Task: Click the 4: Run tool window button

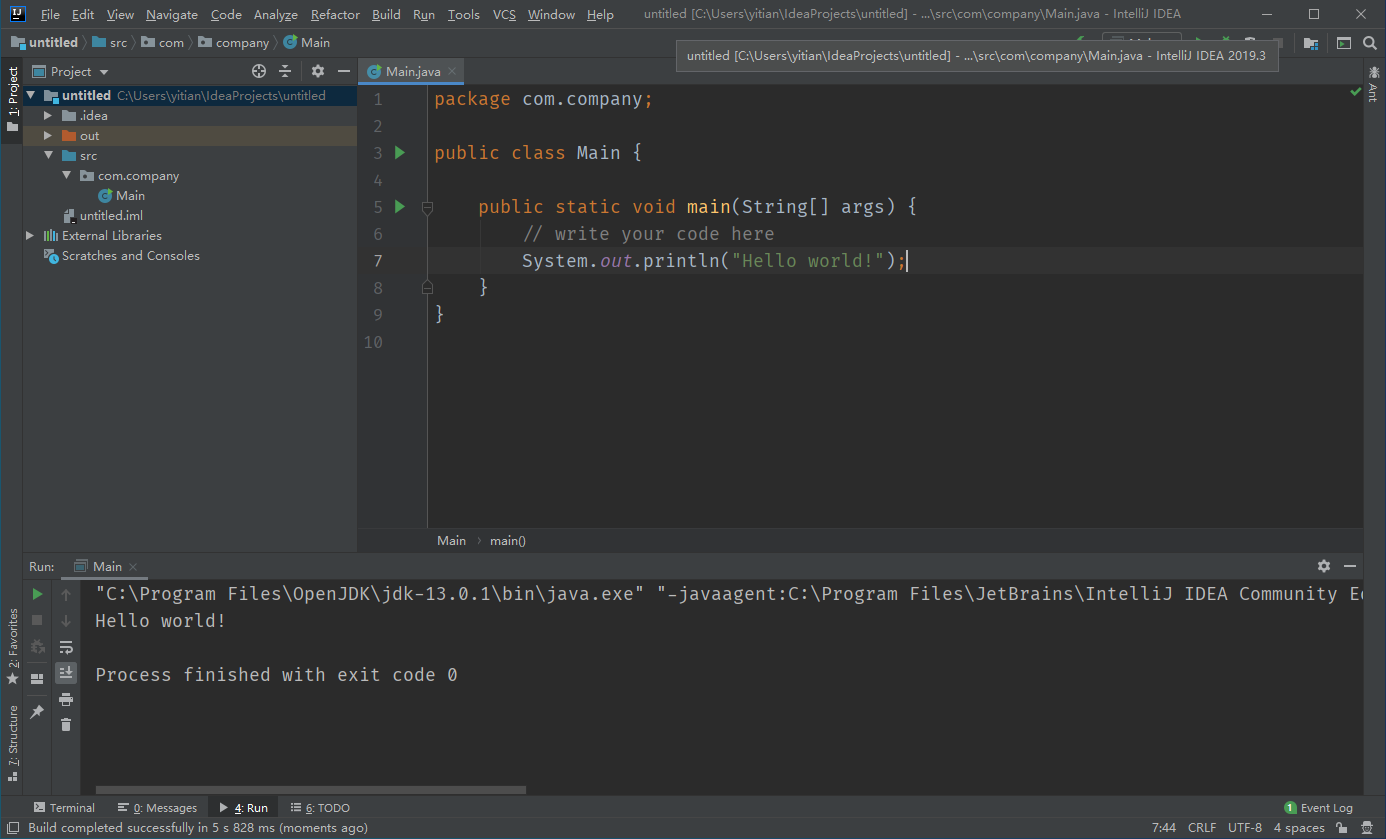Action: (243, 808)
